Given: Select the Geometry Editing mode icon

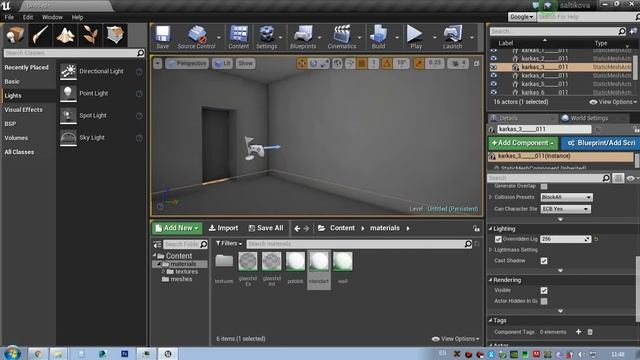Looking at the screenshot, I should [116, 35].
